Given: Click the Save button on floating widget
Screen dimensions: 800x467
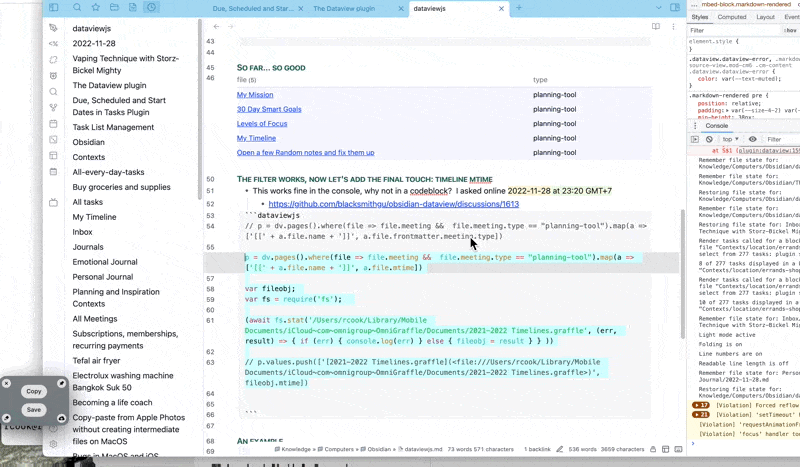Looking at the screenshot, I should pyautogui.click(x=34, y=410).
